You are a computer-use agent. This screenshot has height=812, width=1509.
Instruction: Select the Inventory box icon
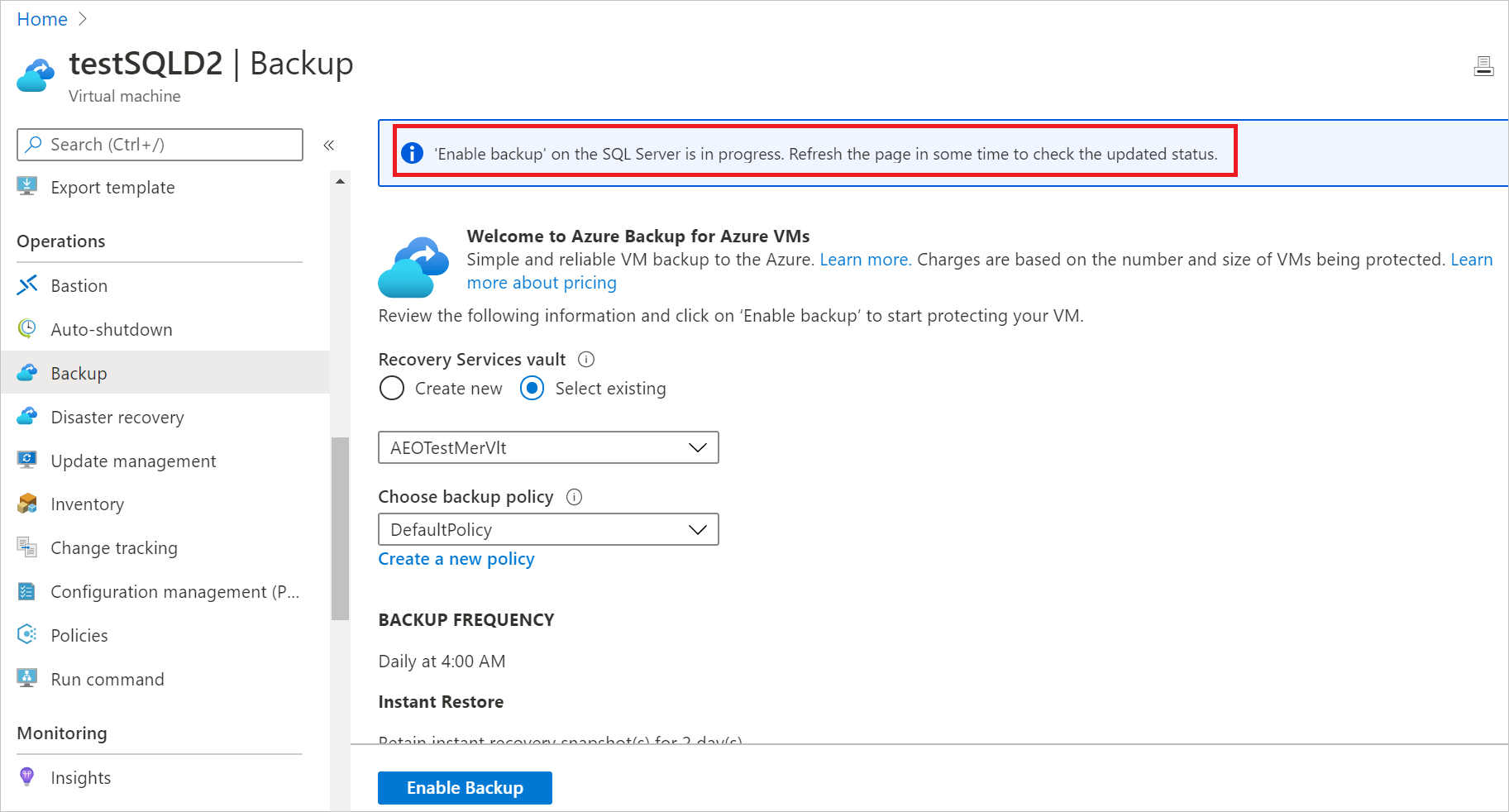27,504
